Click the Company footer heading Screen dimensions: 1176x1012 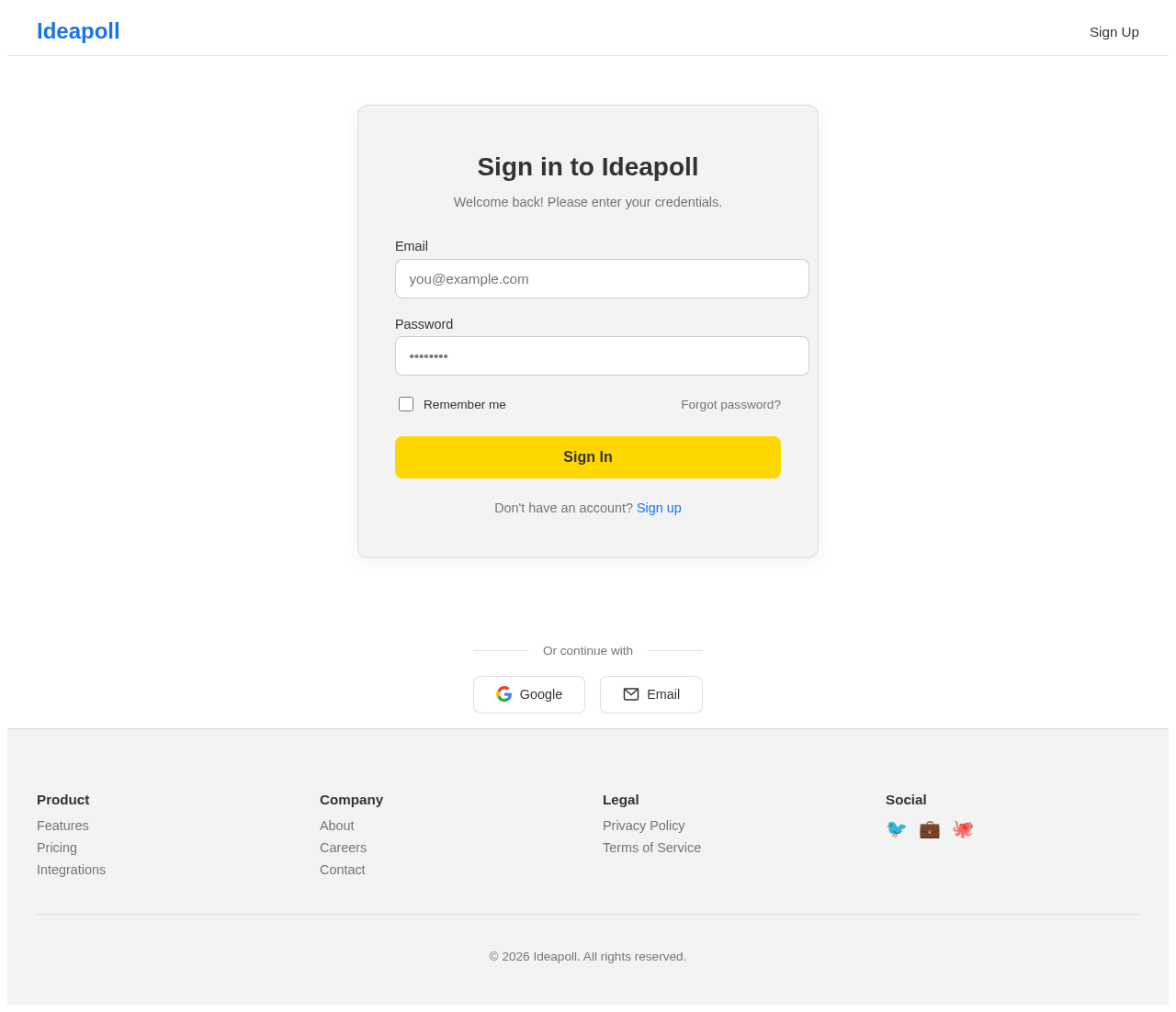[x=352, y=799]
